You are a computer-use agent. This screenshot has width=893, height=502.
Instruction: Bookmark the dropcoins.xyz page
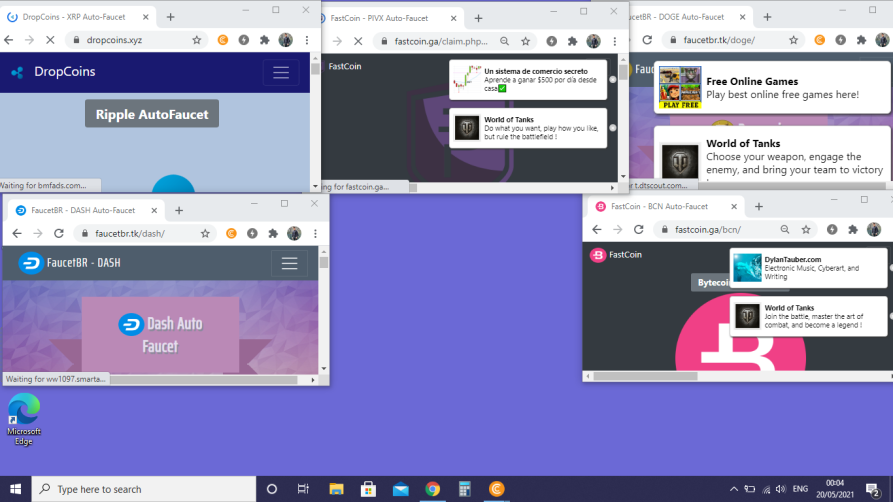[196, 40]
